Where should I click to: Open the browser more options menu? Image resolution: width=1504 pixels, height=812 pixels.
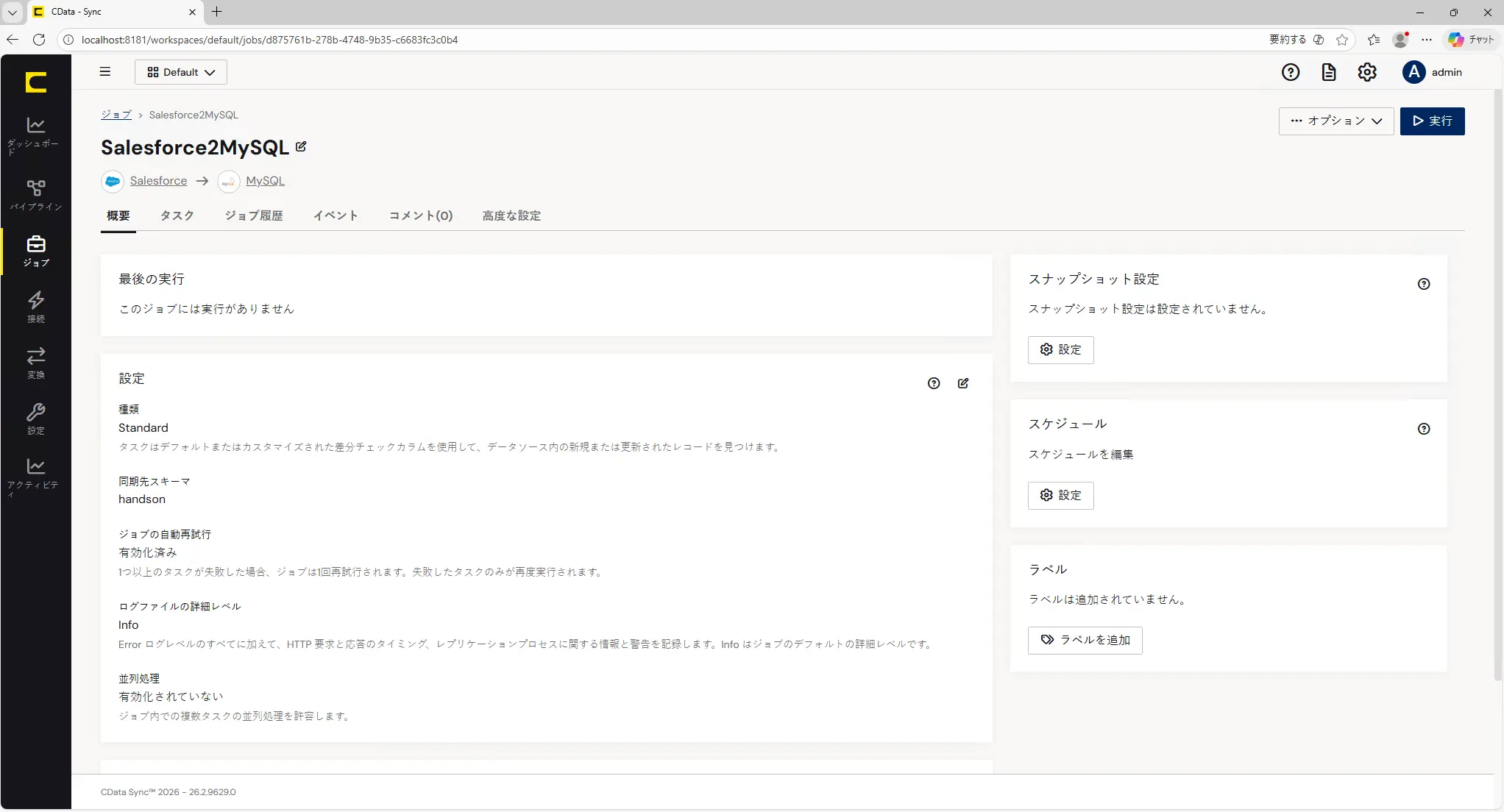point(1427,40)
